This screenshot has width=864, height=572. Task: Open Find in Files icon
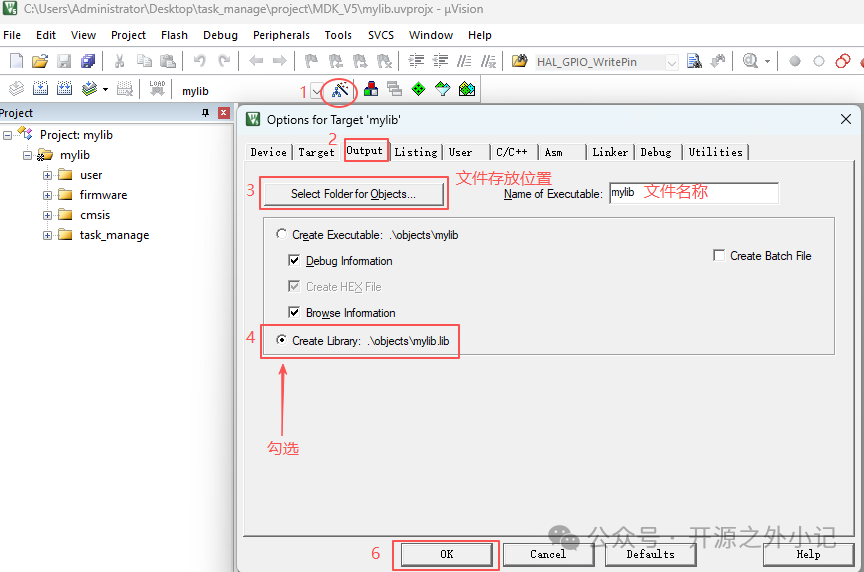pyautogui.click(x=519, y=61)
